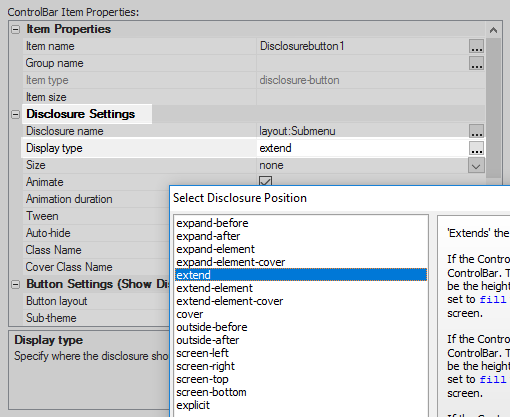Click the Item name value field
Viewport: 510px width, 417px height.
(363, 46)
